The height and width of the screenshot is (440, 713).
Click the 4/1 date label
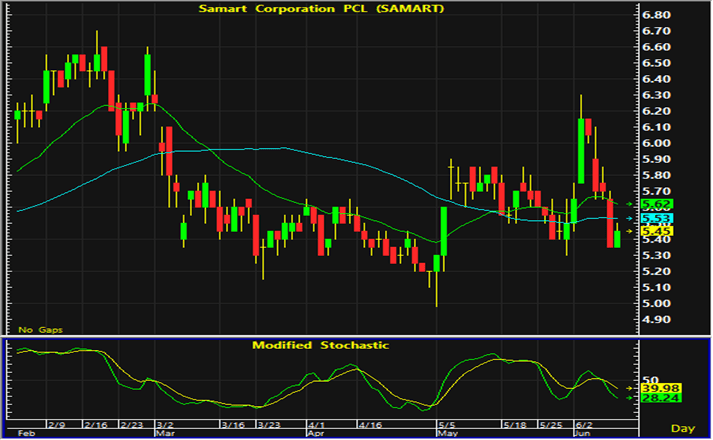[x=317, y=425]
